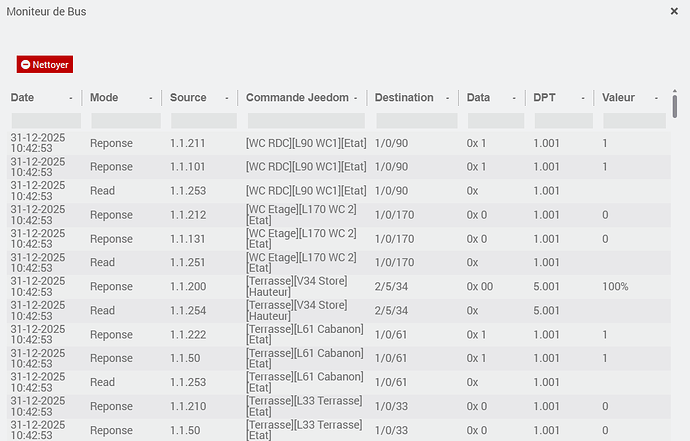The image size is (690, 441).
Task: Select source cell 1.1.131
Action: [187, 239]
